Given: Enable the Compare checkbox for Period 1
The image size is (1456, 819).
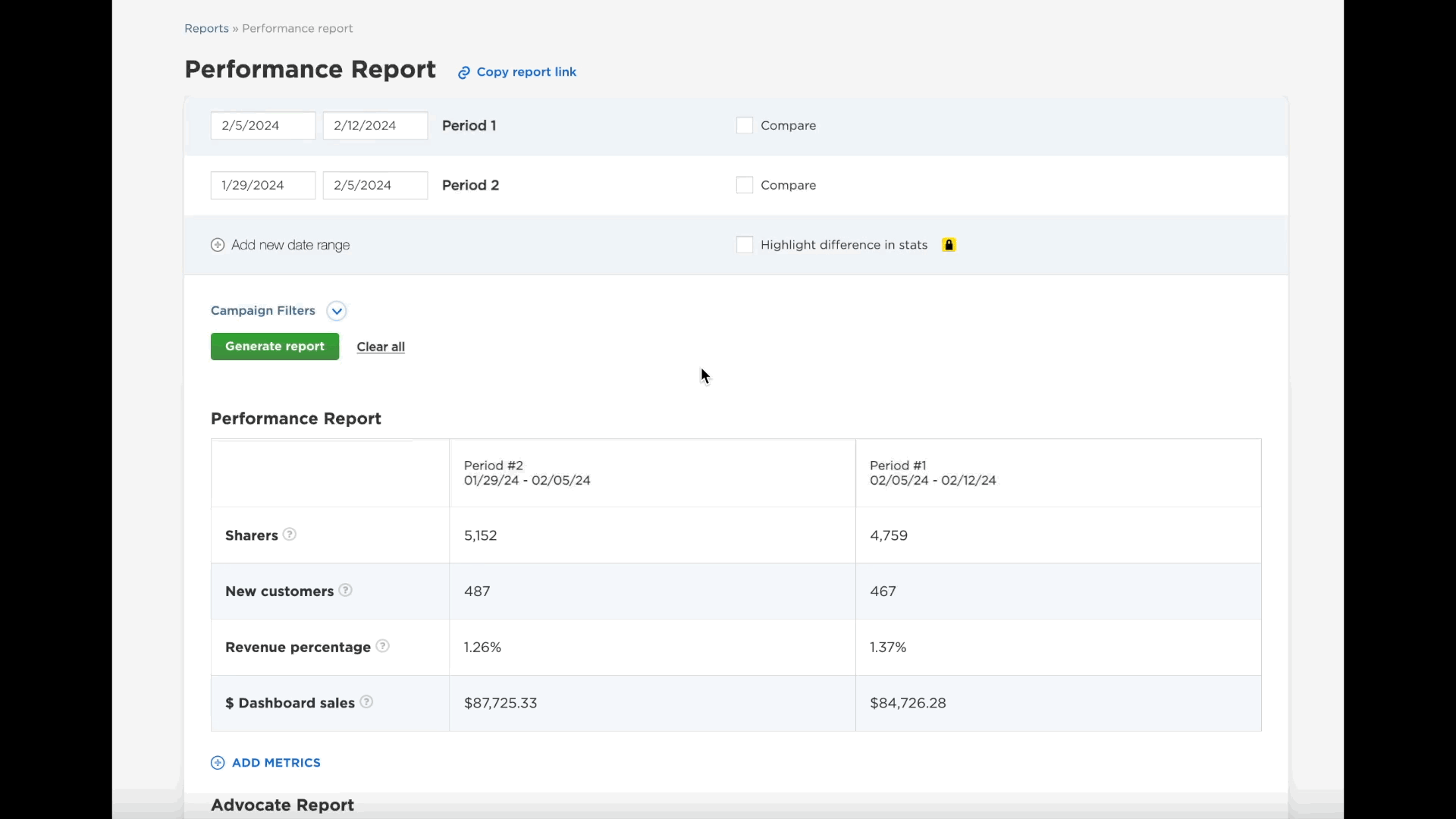Looking at the screenshot, I should pos(745,126).
